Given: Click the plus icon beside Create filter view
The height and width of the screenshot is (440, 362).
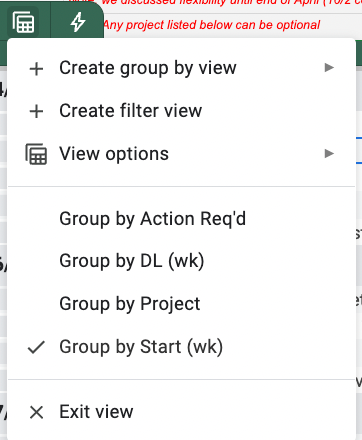Looking at the screenshot, I should [x=36, y=111].
